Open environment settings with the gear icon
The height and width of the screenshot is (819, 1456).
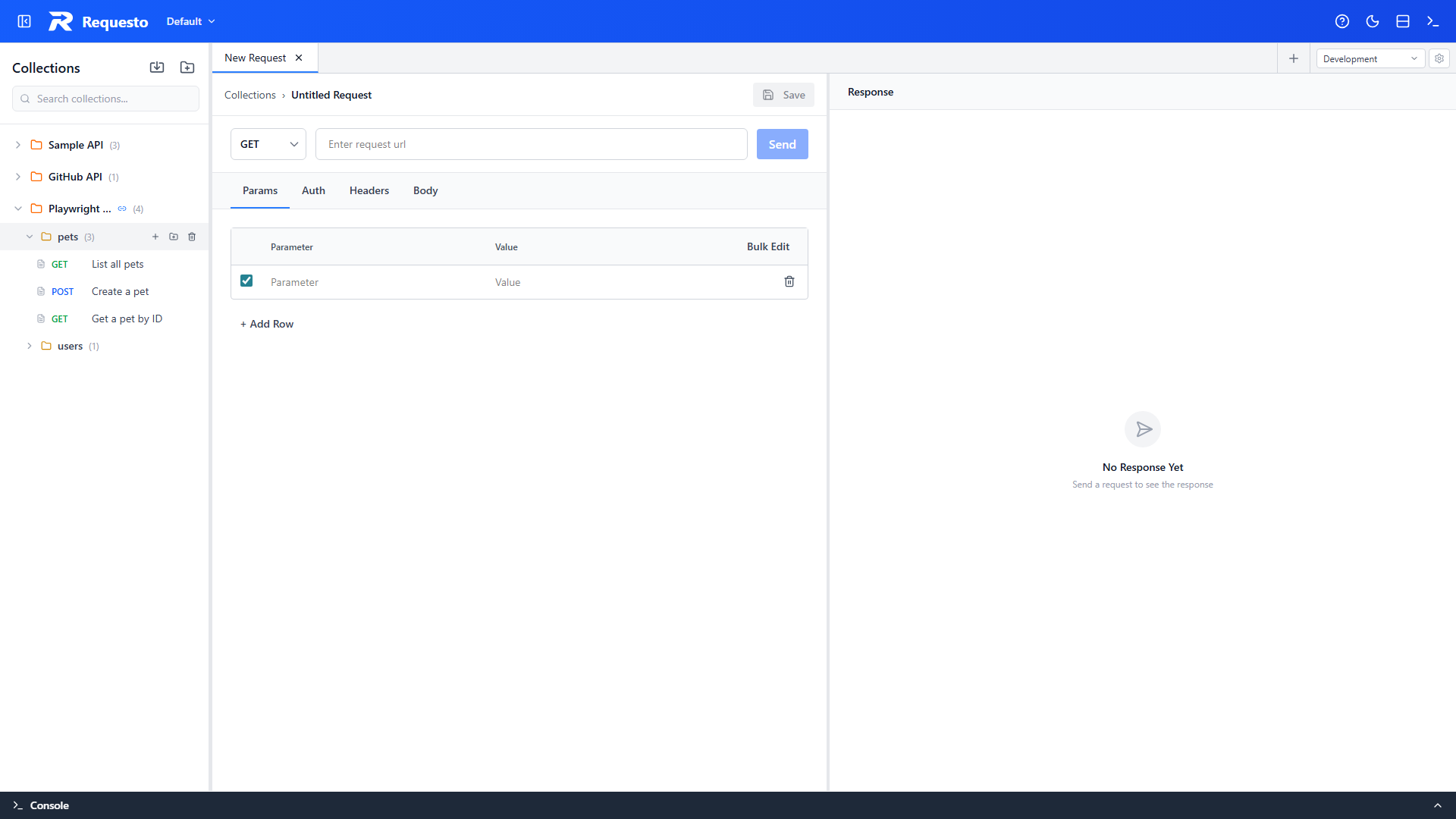(1439, 58)
